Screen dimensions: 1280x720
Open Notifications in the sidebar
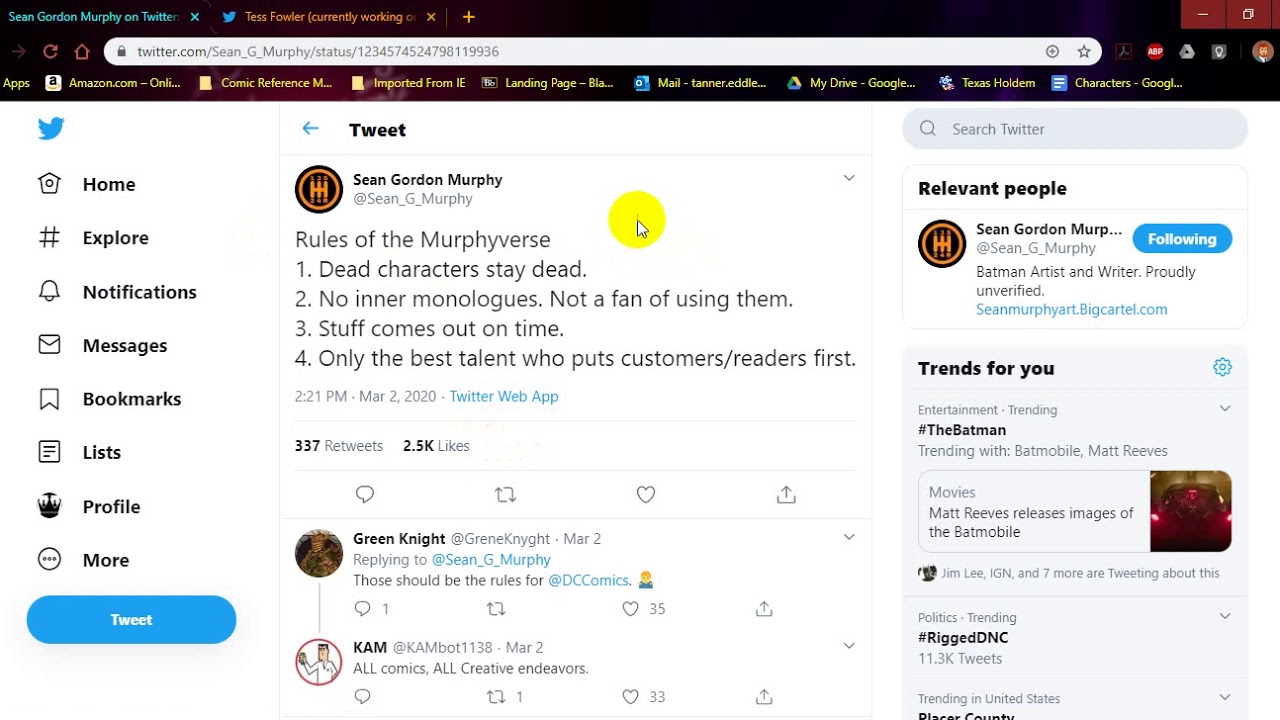pos(139,292)
